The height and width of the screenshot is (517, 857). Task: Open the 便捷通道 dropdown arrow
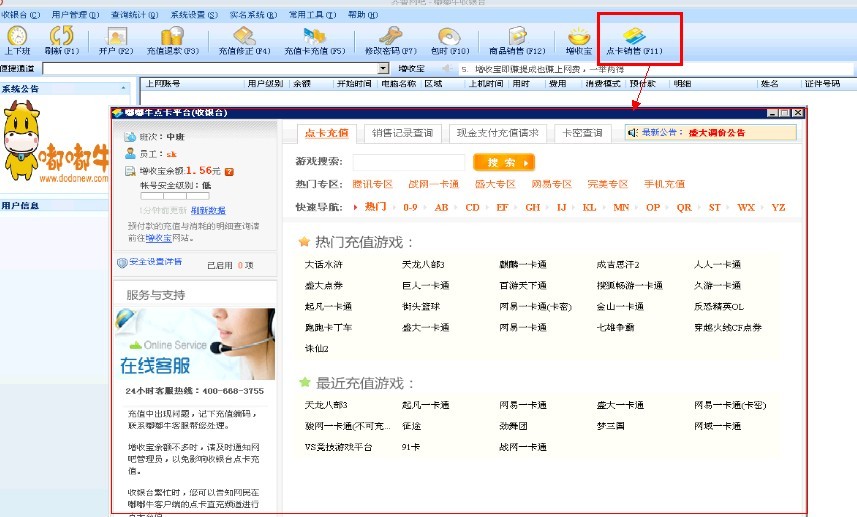point(383,68)
